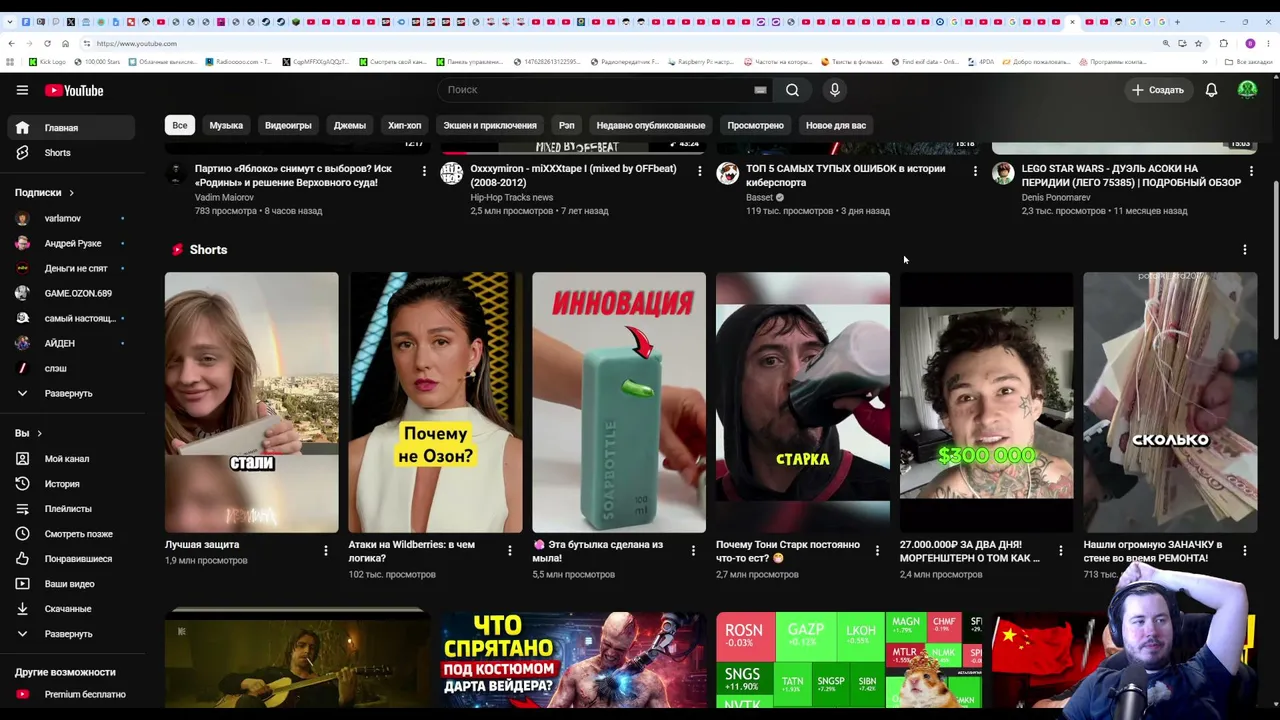Open more options for Тони Старк short
The height and width of the screenshot is (720, 1280).
(x=877, y=550)
